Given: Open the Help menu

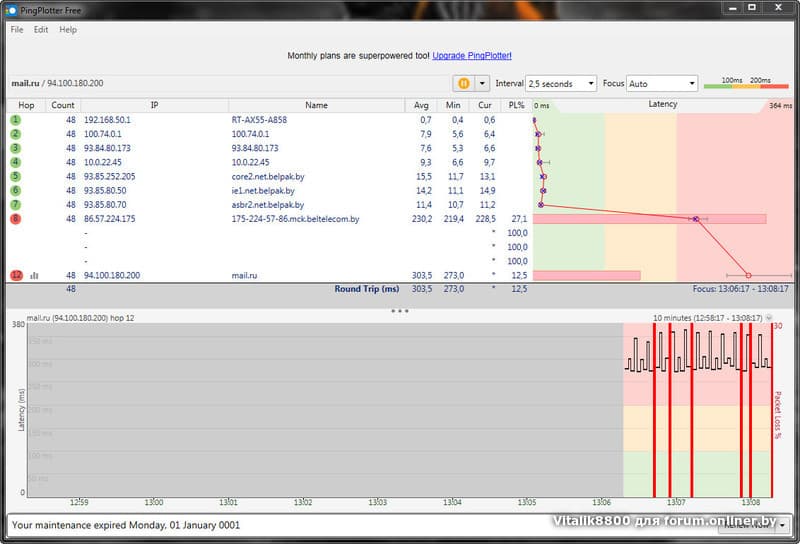Looking at the screenshot, I should (x=68, y=30).
